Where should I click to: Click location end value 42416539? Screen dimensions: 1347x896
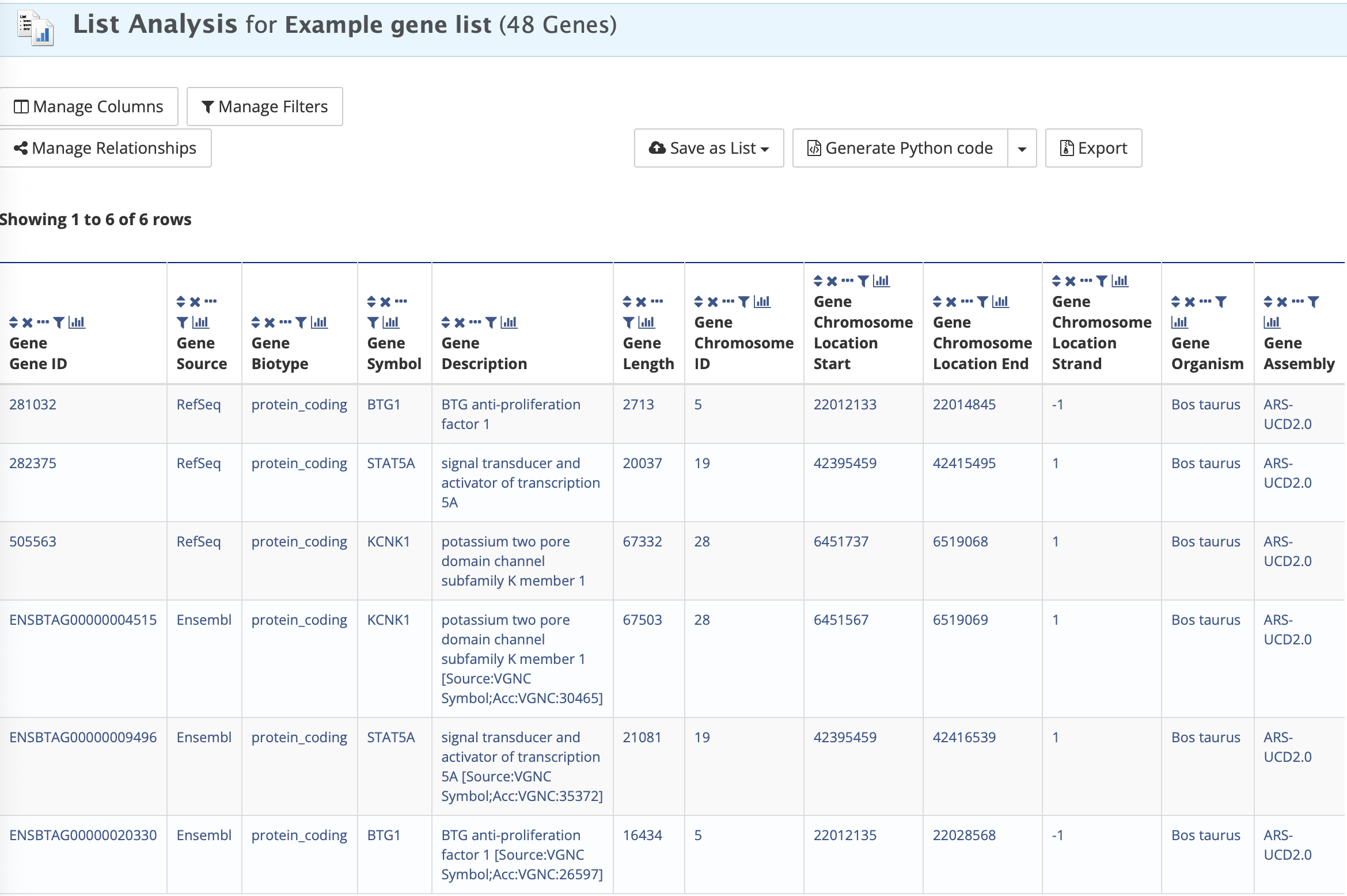click(964, 737)
